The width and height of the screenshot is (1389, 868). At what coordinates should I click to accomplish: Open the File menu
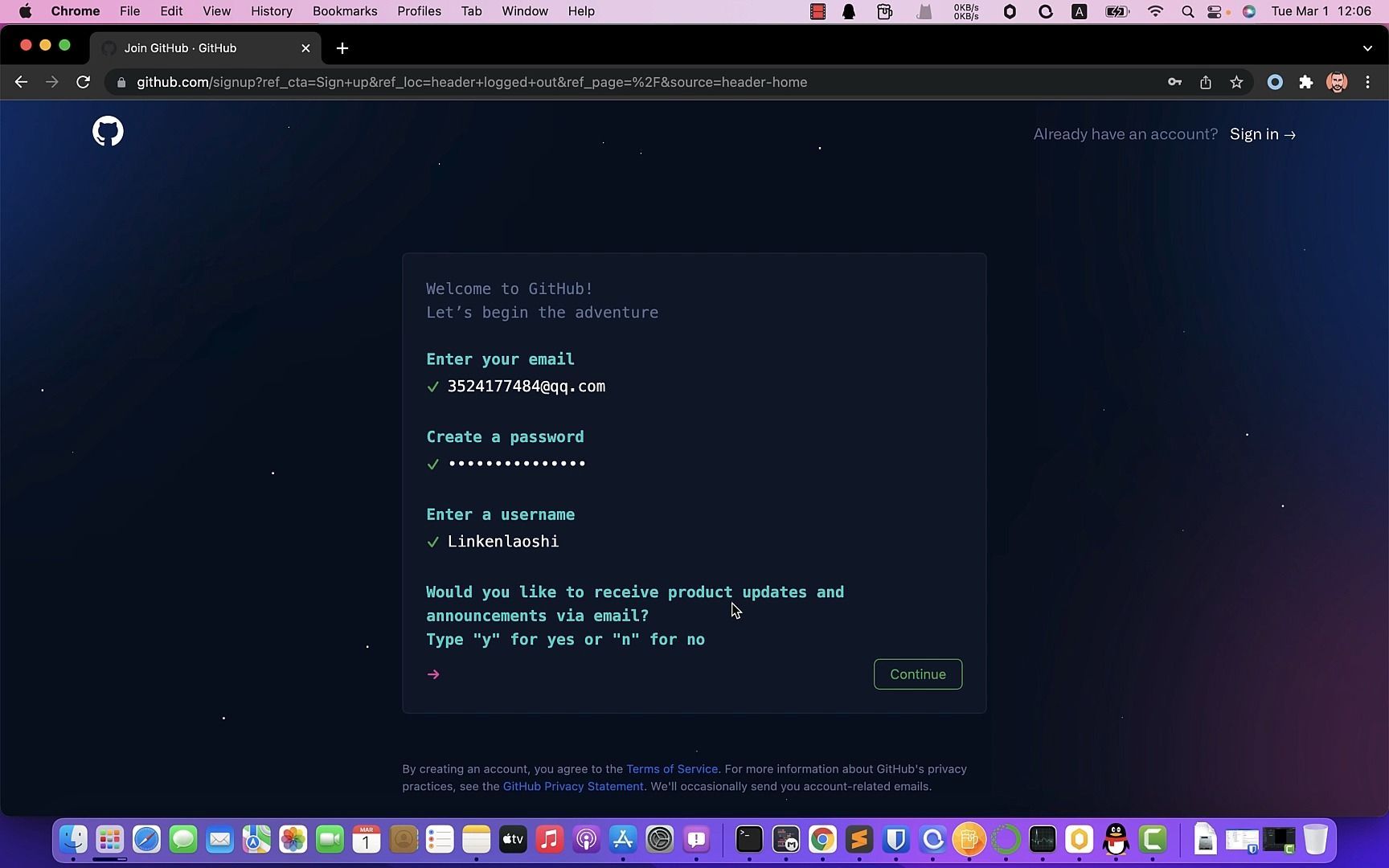[129, 11]
